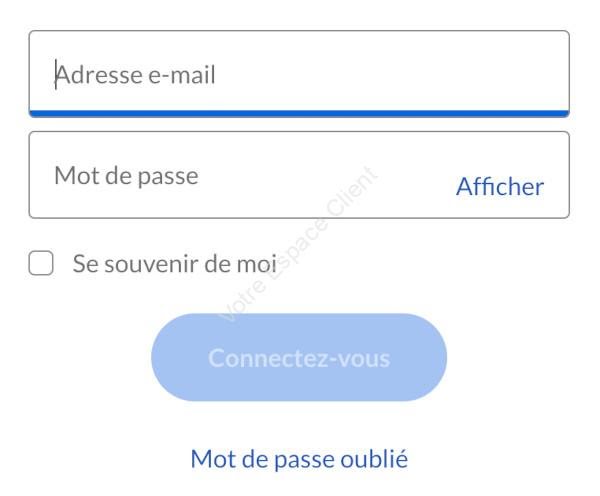Submit login via Connectez-vous

point(298,357)
